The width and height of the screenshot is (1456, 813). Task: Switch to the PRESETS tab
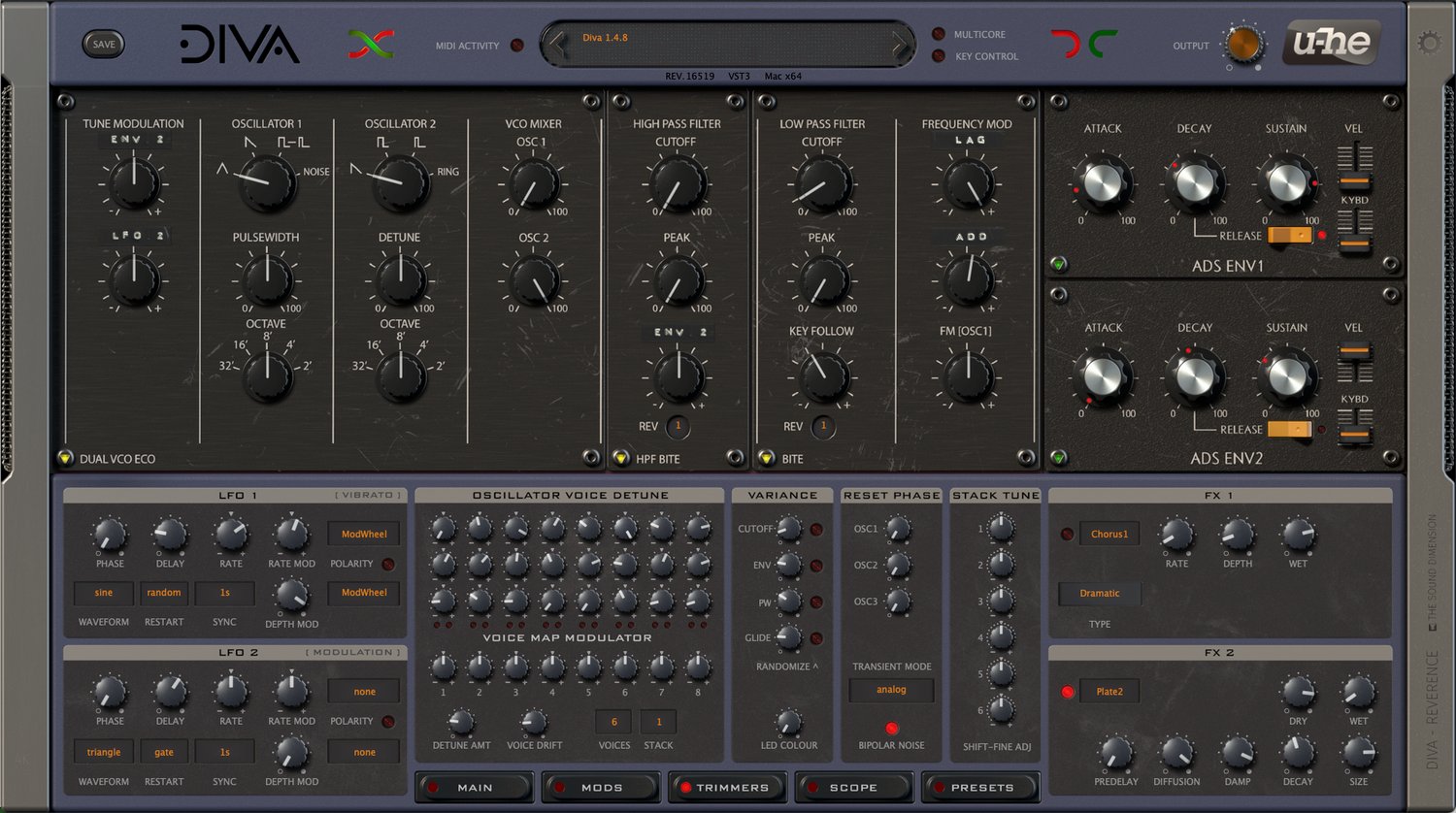[981, 787]
